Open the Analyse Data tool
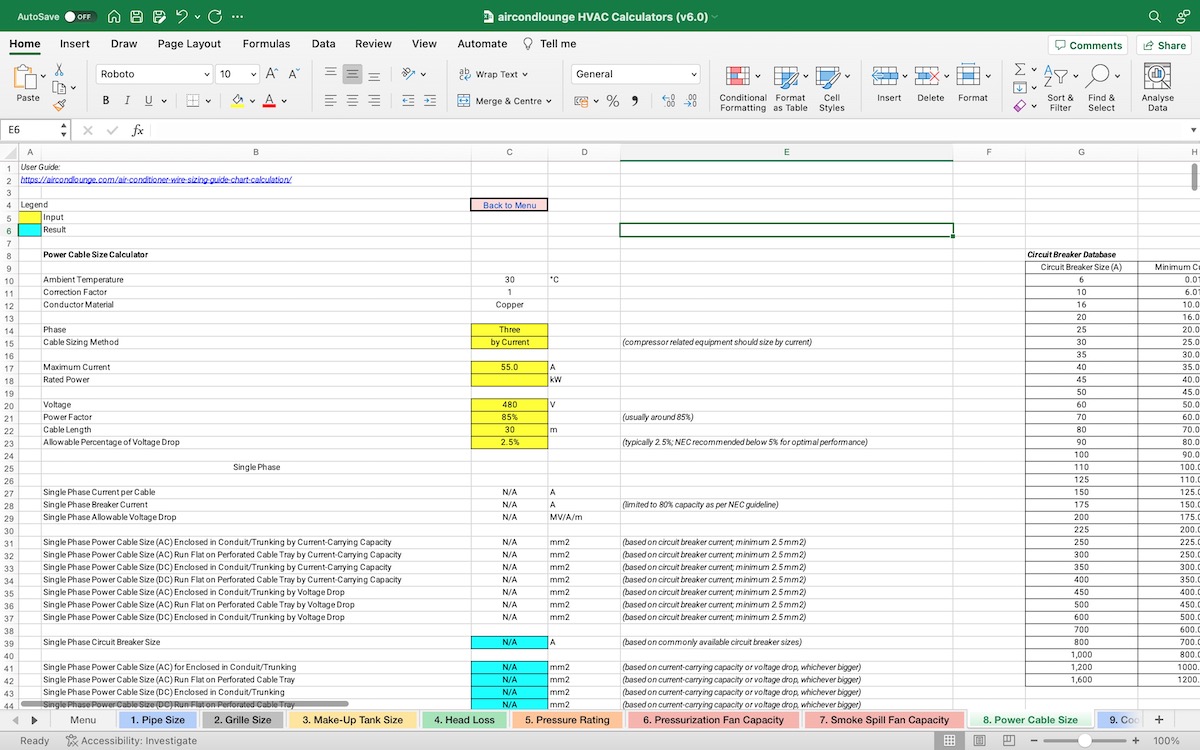This screenshot has width=1200, height=750. [x=1157, y=76]
